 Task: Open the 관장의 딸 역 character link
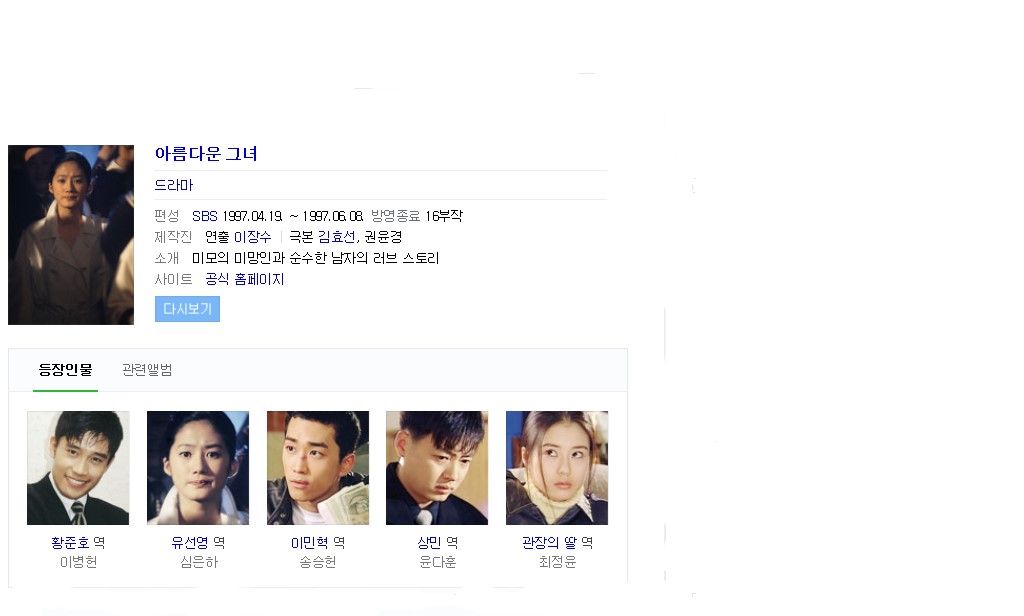click(x=557, y=543)
